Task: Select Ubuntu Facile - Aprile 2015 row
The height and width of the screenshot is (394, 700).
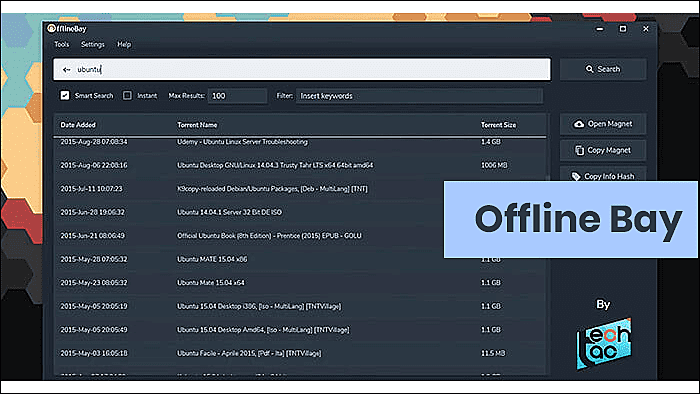Action: tap(300, 353)
